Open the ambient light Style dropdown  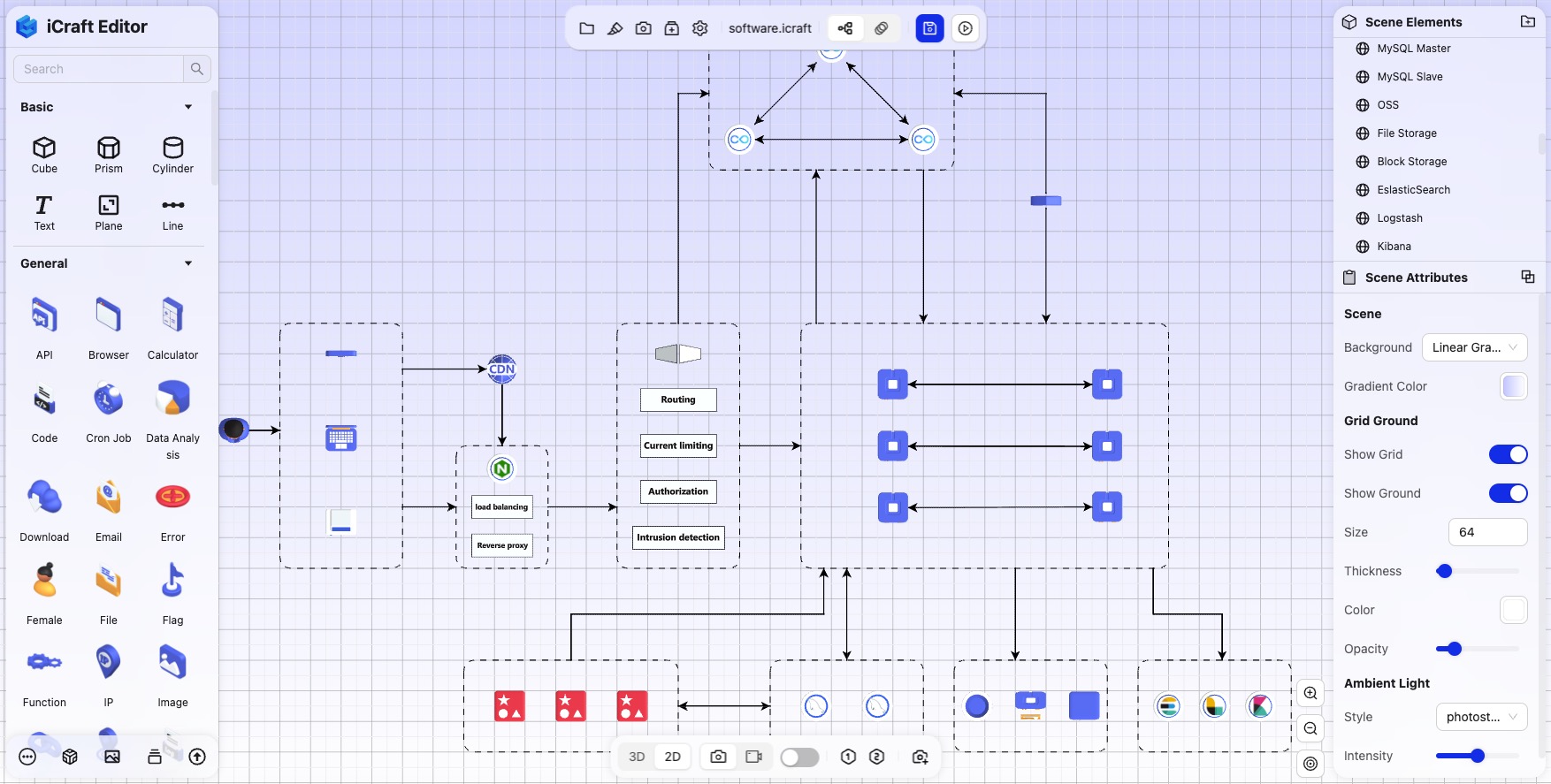[x=1481, y=717]
